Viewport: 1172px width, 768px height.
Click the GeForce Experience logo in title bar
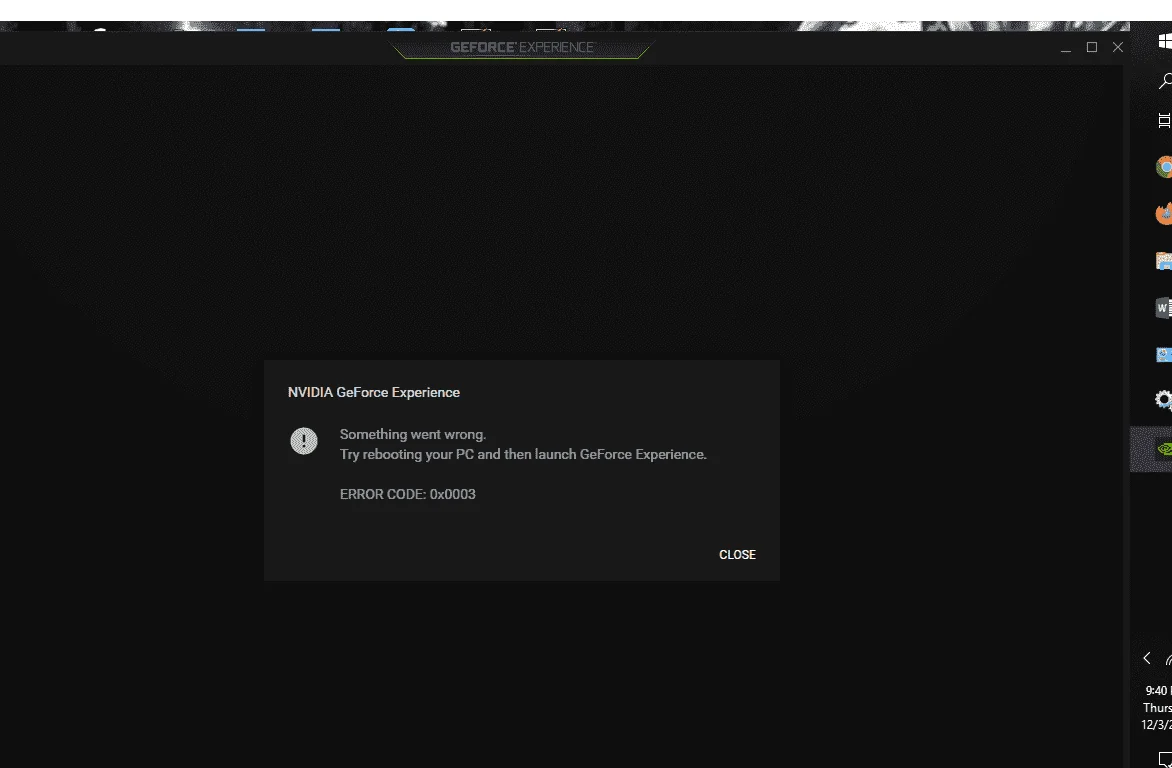coord(522,47)
